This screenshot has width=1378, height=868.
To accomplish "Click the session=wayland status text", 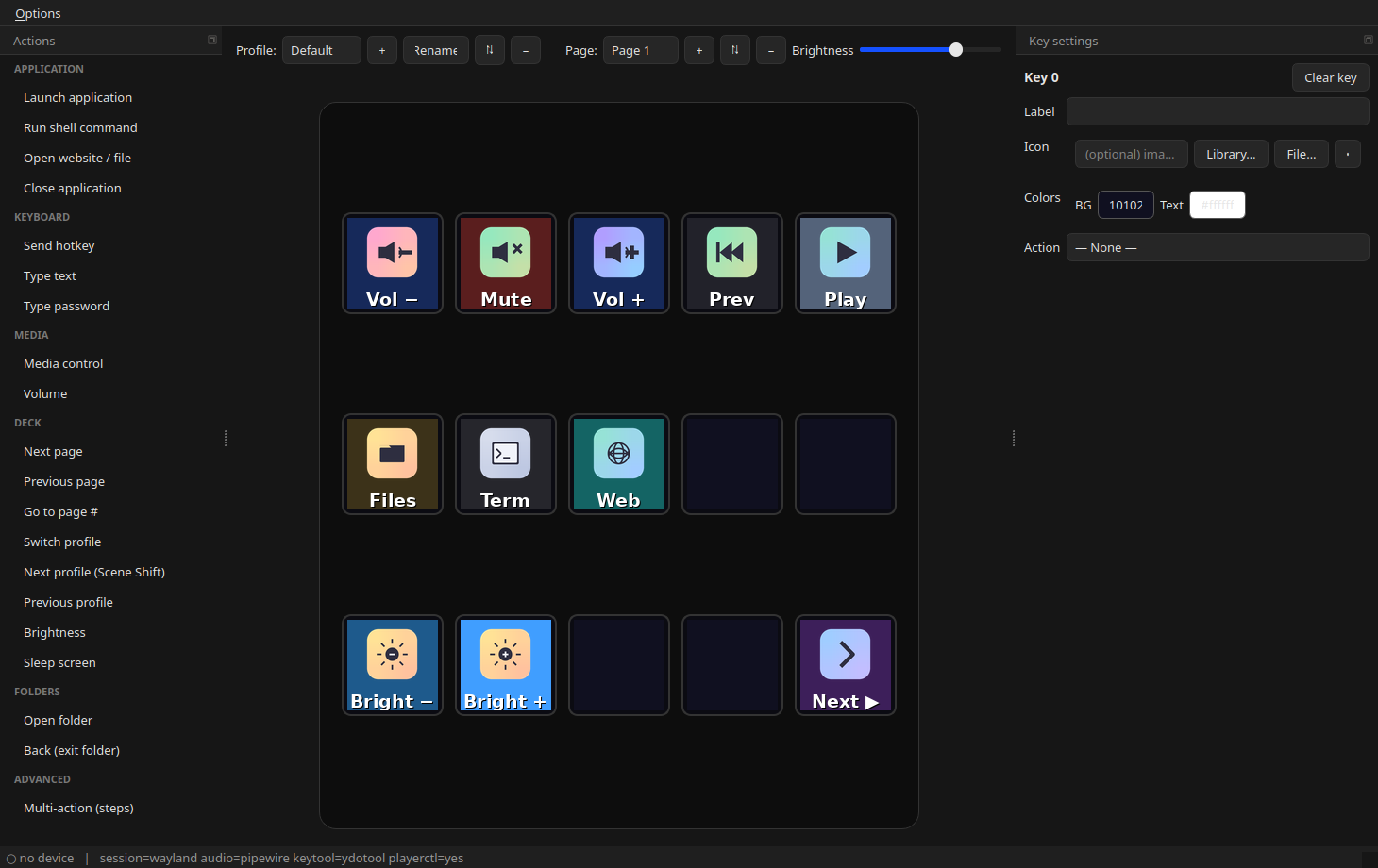I will click(281, 858).
